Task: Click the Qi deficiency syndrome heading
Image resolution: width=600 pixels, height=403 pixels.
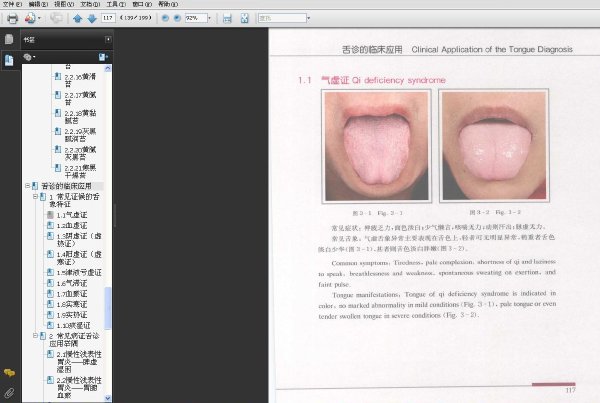Action: [x=383, y=80]
